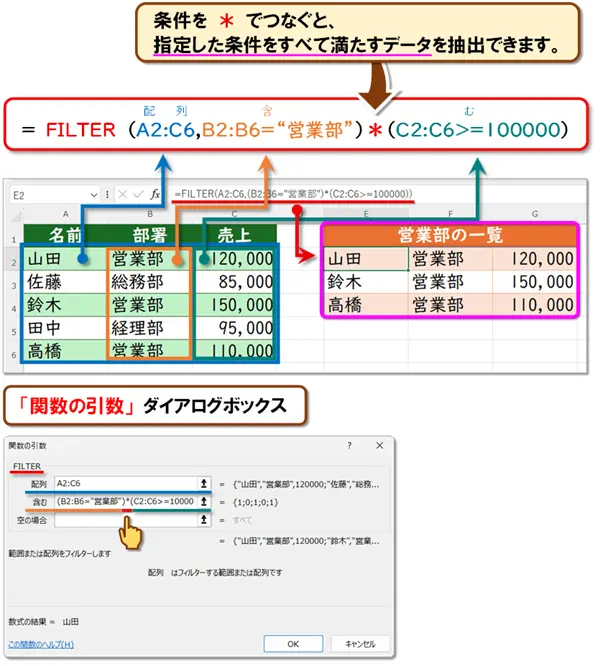The height and width of the screenshot is (666, 600).
Task: Click the OK button in dialog
Action: click(293, 644)
